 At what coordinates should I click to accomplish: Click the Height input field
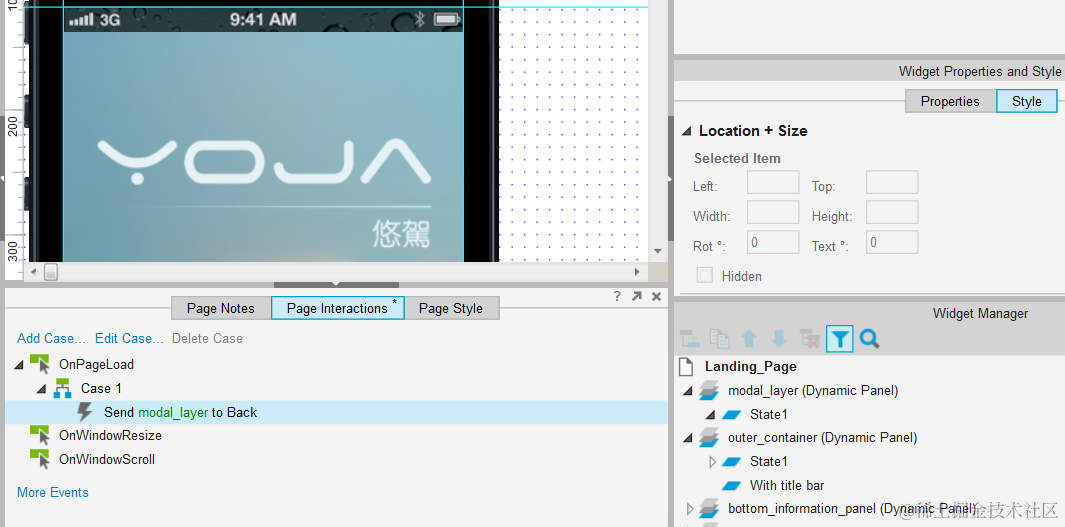[x=892, y=213]
